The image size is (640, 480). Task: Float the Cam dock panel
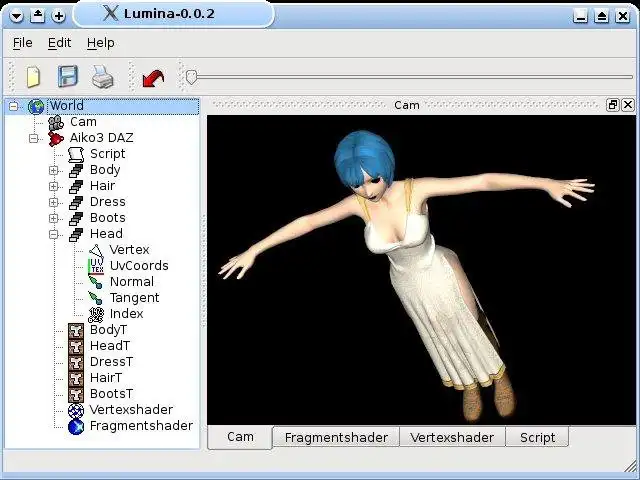pyautogui.click(x=612, y=105)
